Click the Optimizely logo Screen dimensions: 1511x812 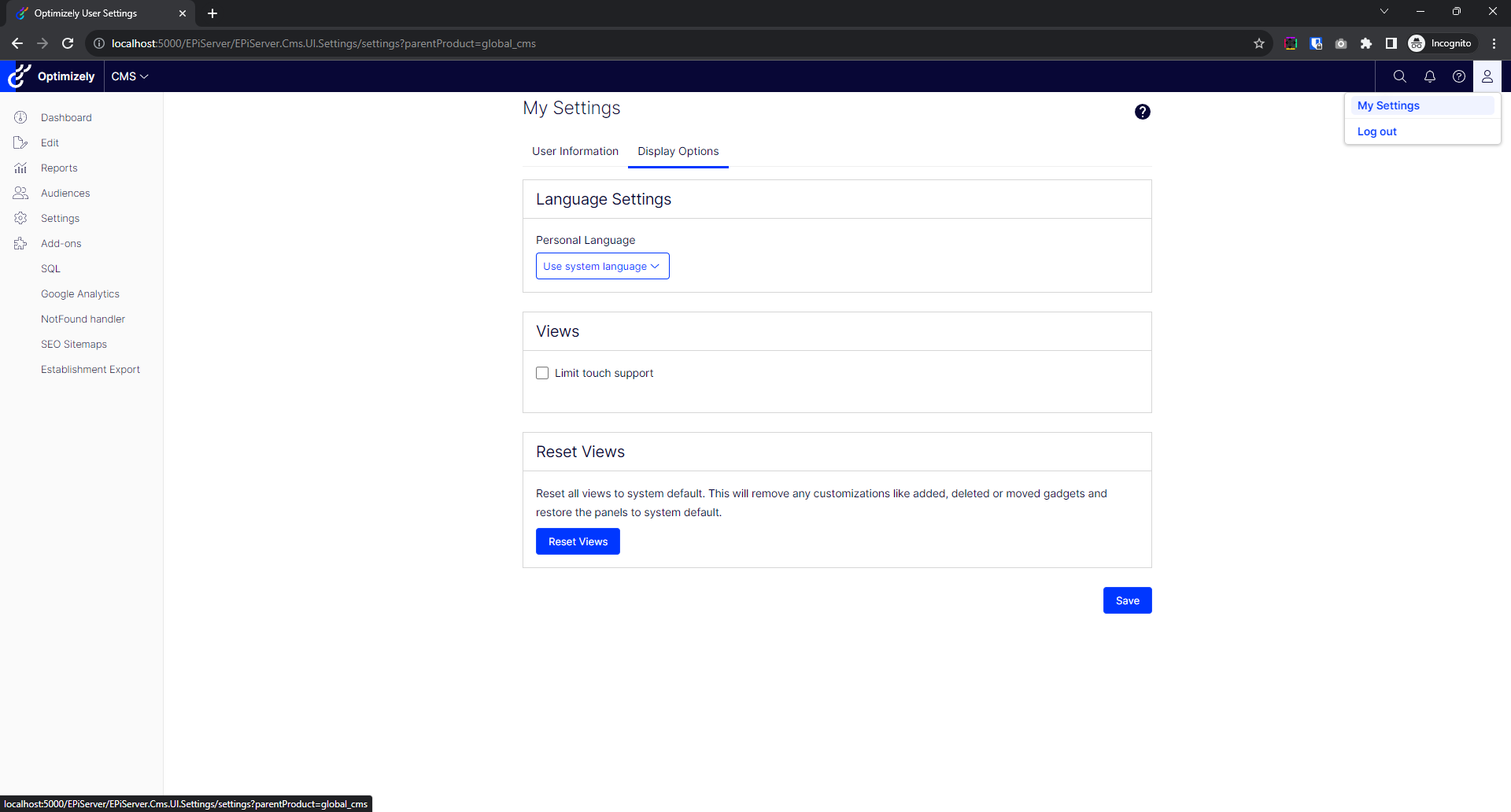52,76
